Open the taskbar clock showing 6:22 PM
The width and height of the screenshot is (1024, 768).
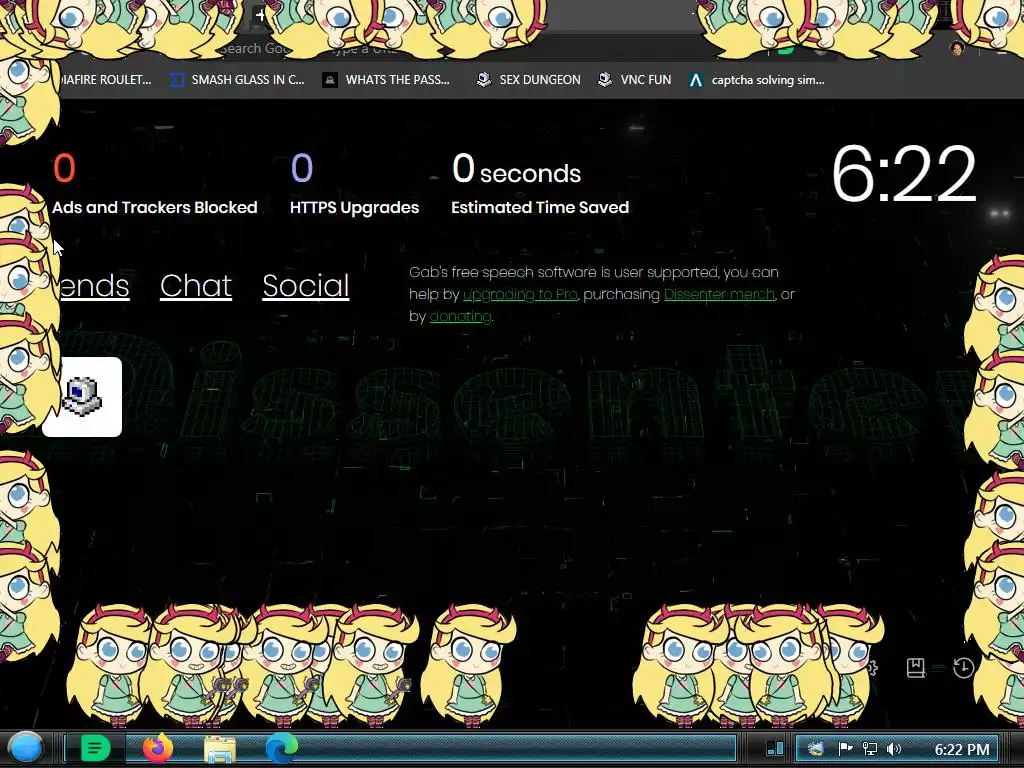coord(962,749)
